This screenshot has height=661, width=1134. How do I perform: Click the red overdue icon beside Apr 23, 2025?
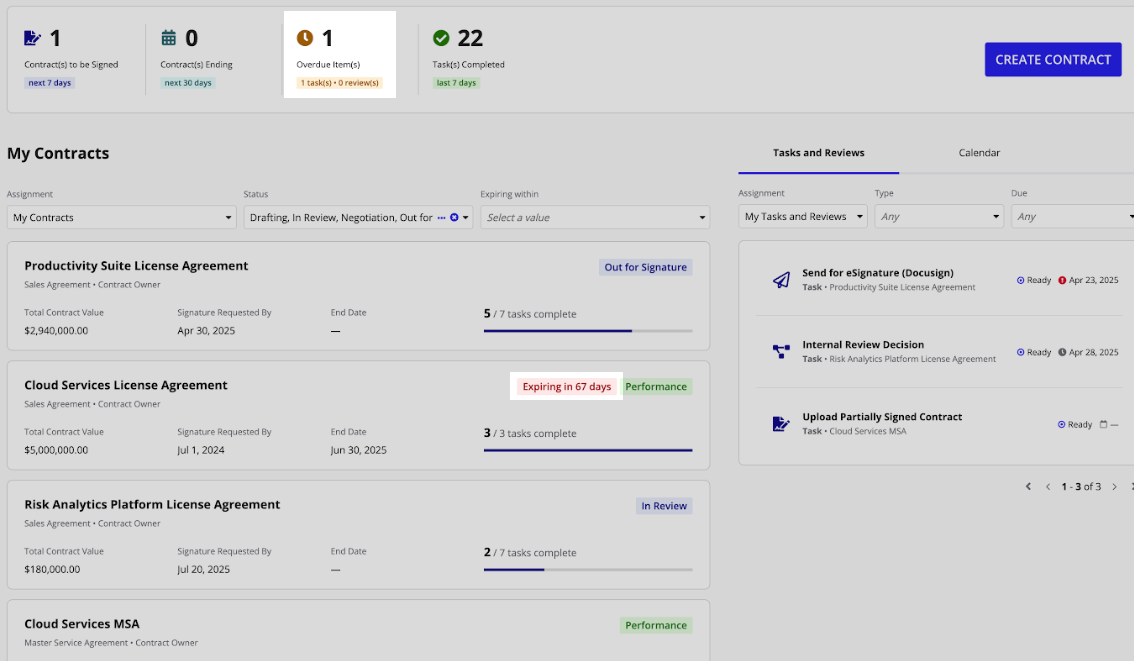pyautogui.click(x=1062, y=280)
